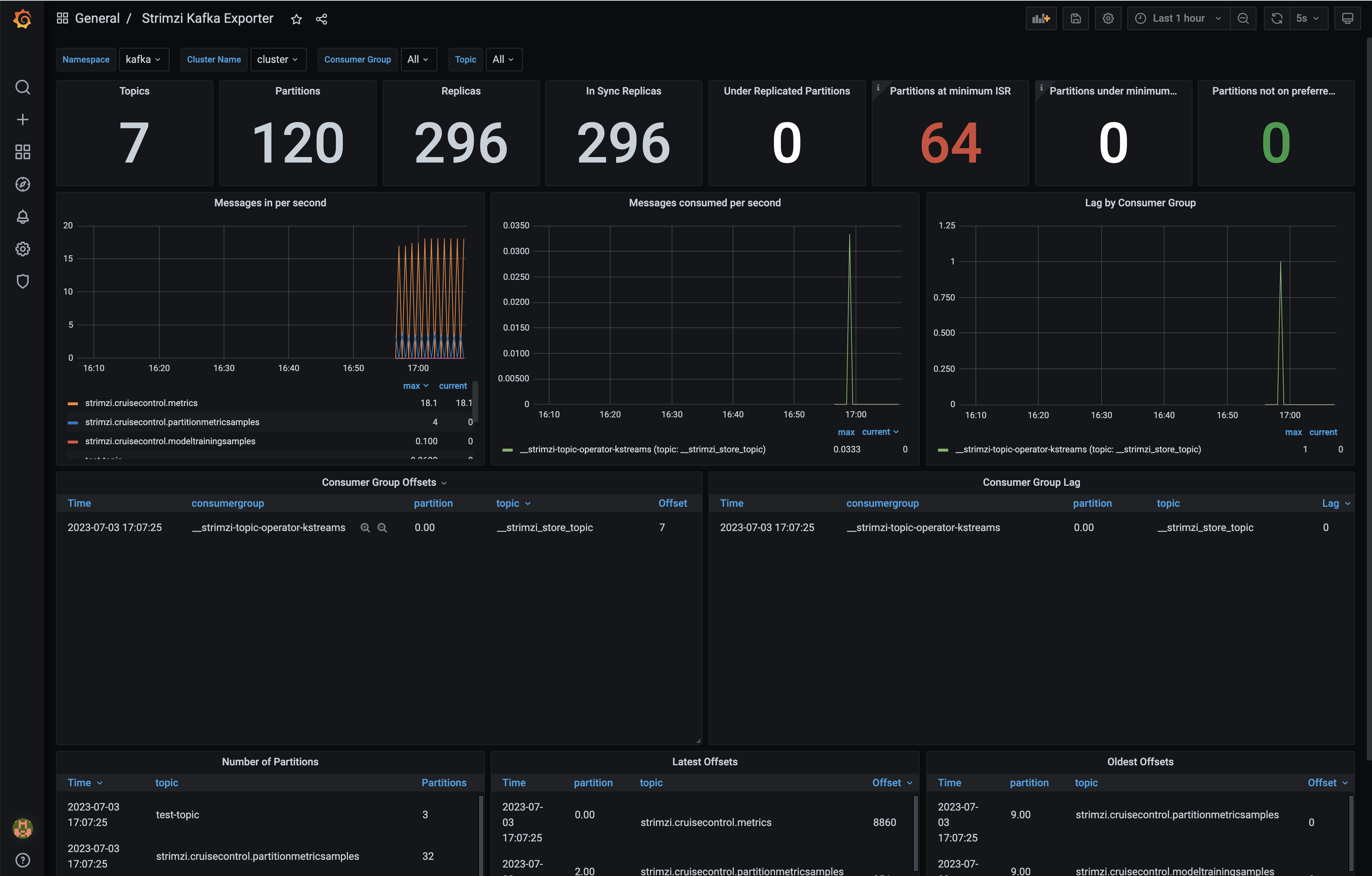Sort Consumer Group Offsets by topic column
The image size is (1372, 876).
[513, 503]
